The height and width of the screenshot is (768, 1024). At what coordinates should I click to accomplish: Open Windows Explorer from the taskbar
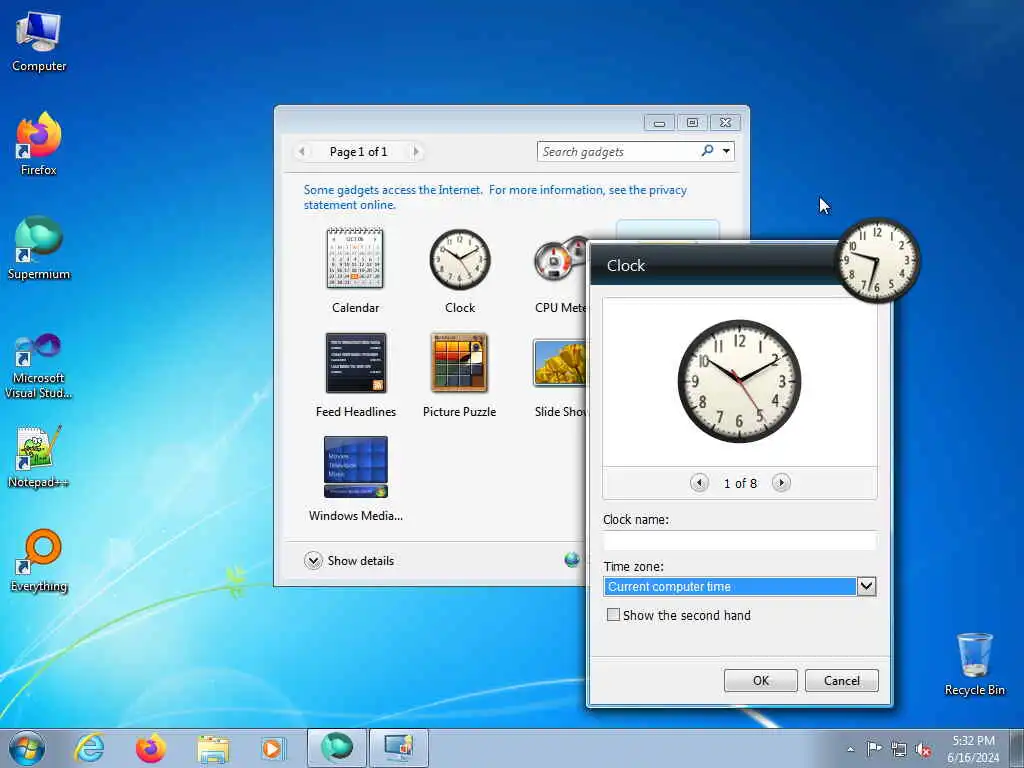[213, 749]
